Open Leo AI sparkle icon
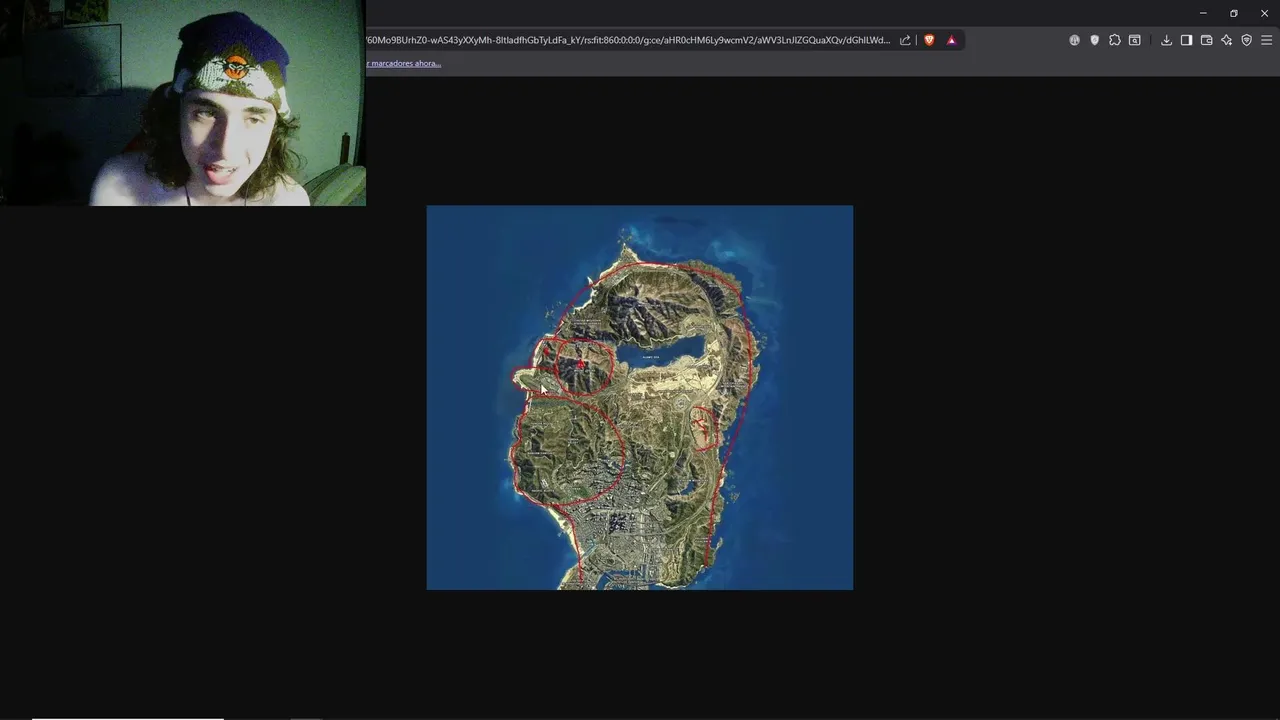The width and height of the screenshot is (1280, 720). click(1226, 40)
